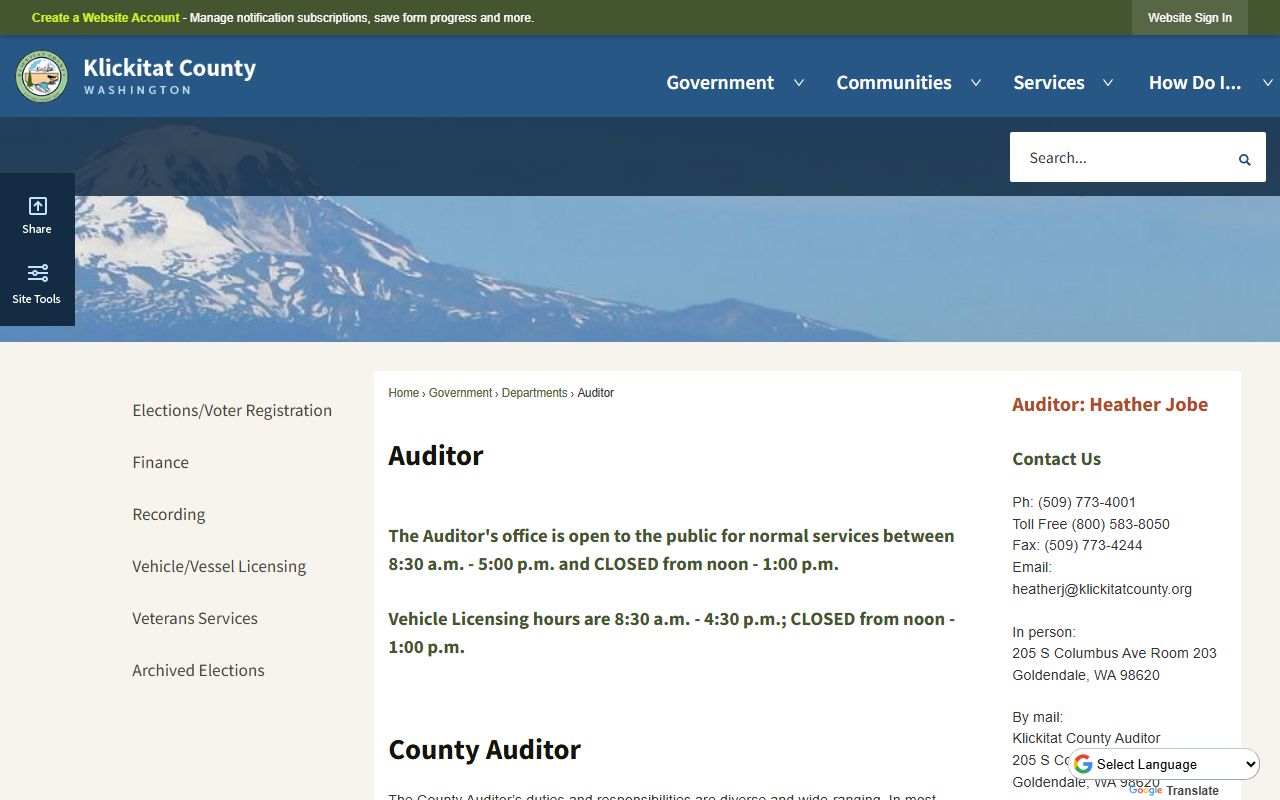Viewport: 1280px width, 800px height.
Task: Click the Klickitat County seal logo
Action: click(x=42, y=77)
